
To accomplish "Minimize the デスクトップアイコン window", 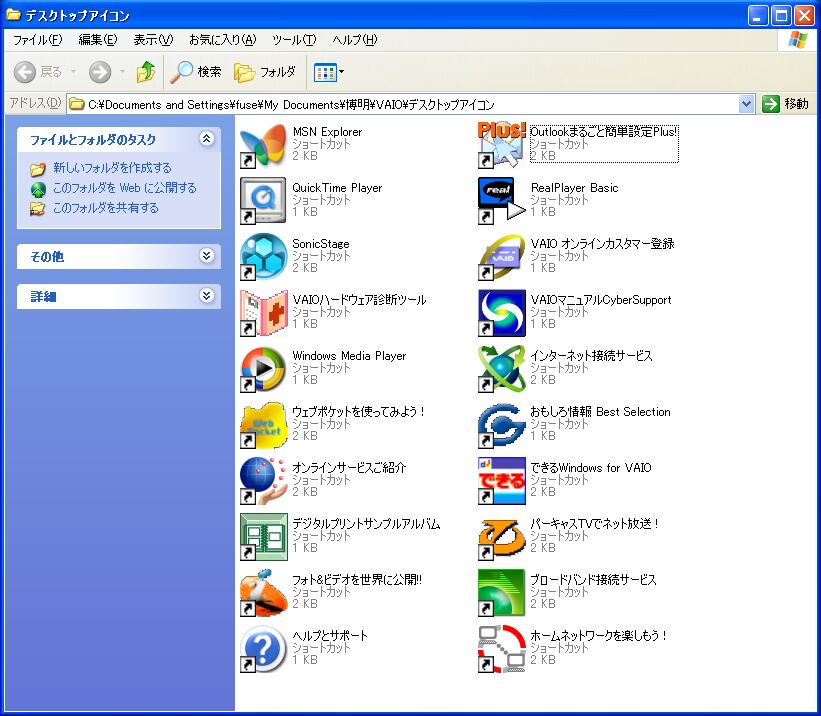I will click(758, 16).
